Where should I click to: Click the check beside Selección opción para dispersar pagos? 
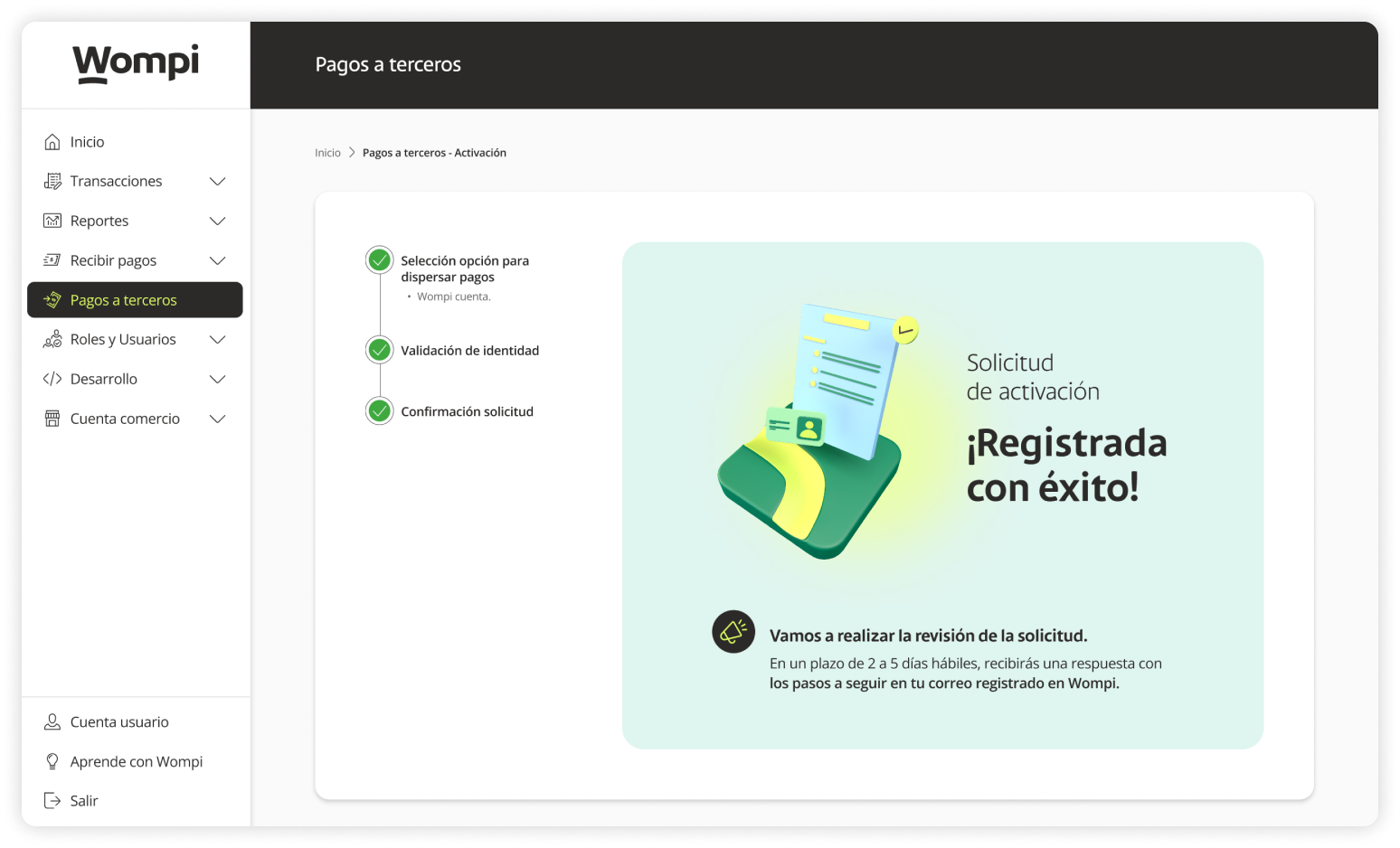pyautogui.click(x=379, y=259)
